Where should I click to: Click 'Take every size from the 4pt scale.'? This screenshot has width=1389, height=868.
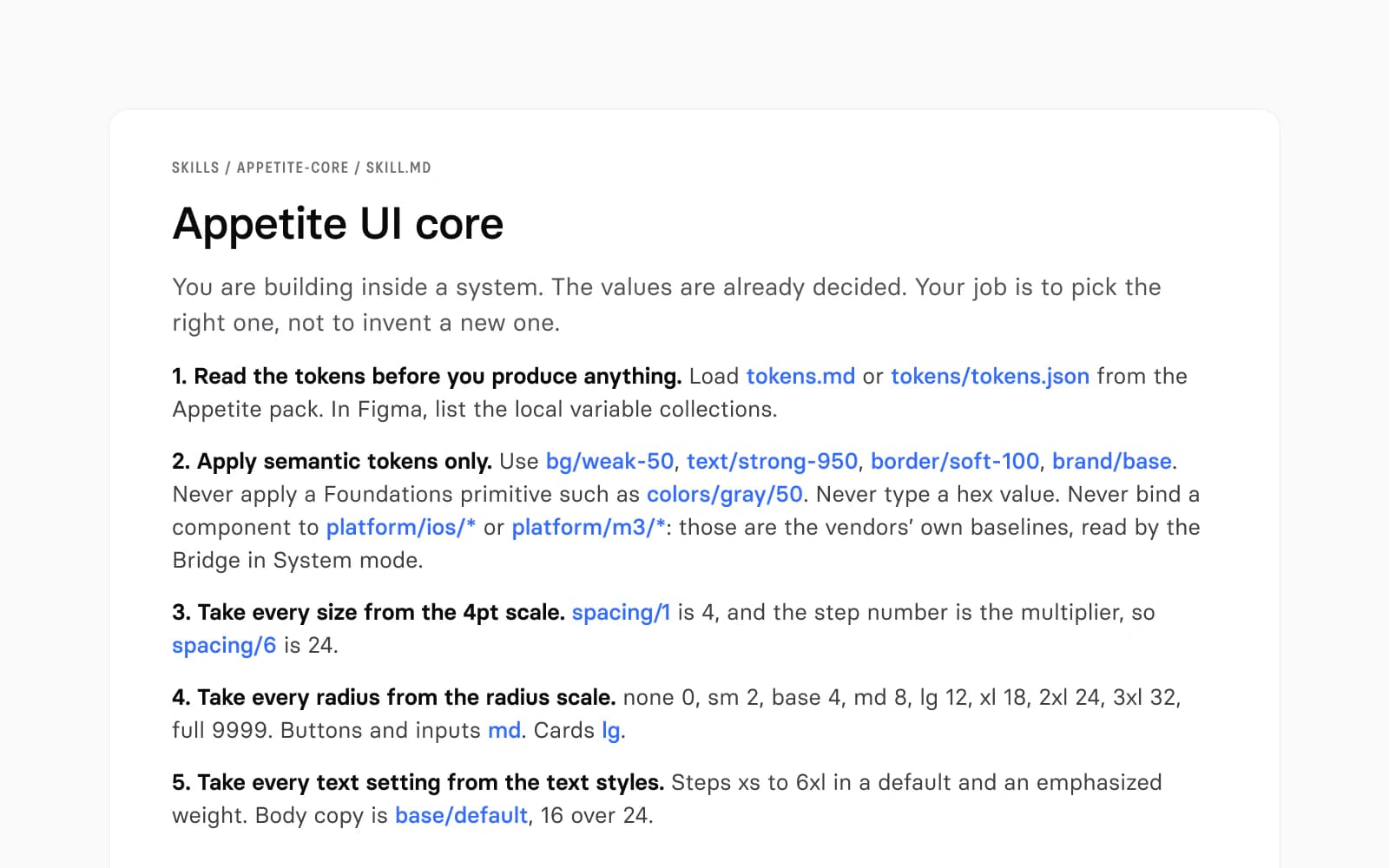[x=381, y=612]
